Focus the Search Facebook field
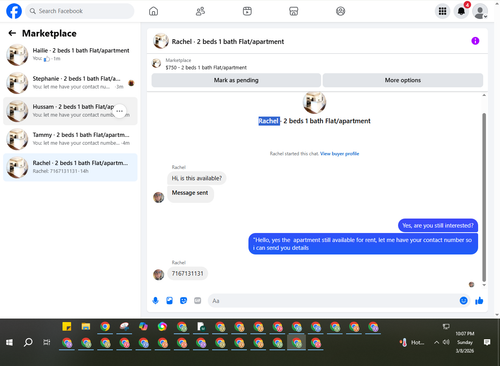 [x=80, y=11]
